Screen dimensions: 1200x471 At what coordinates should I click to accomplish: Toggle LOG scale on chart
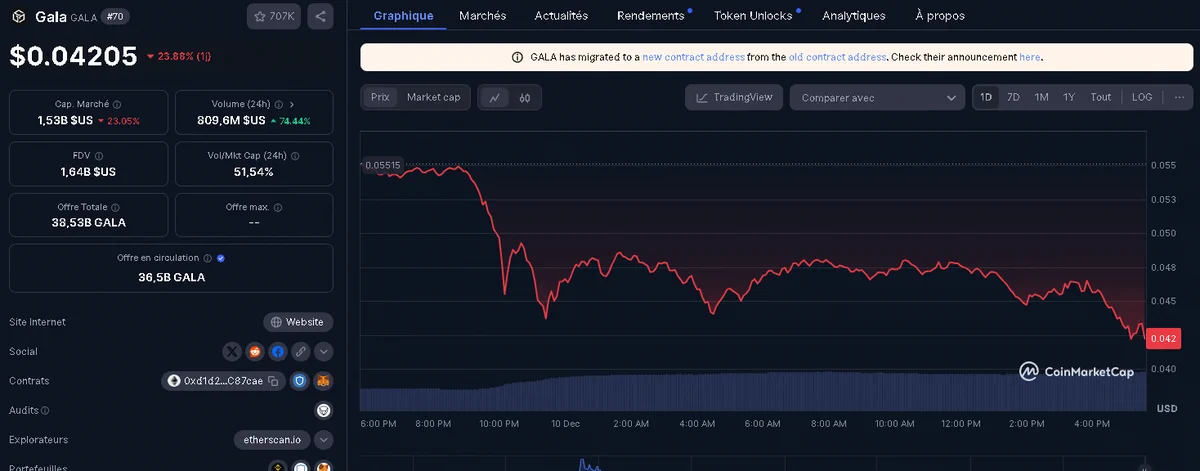click(1142, 97)
